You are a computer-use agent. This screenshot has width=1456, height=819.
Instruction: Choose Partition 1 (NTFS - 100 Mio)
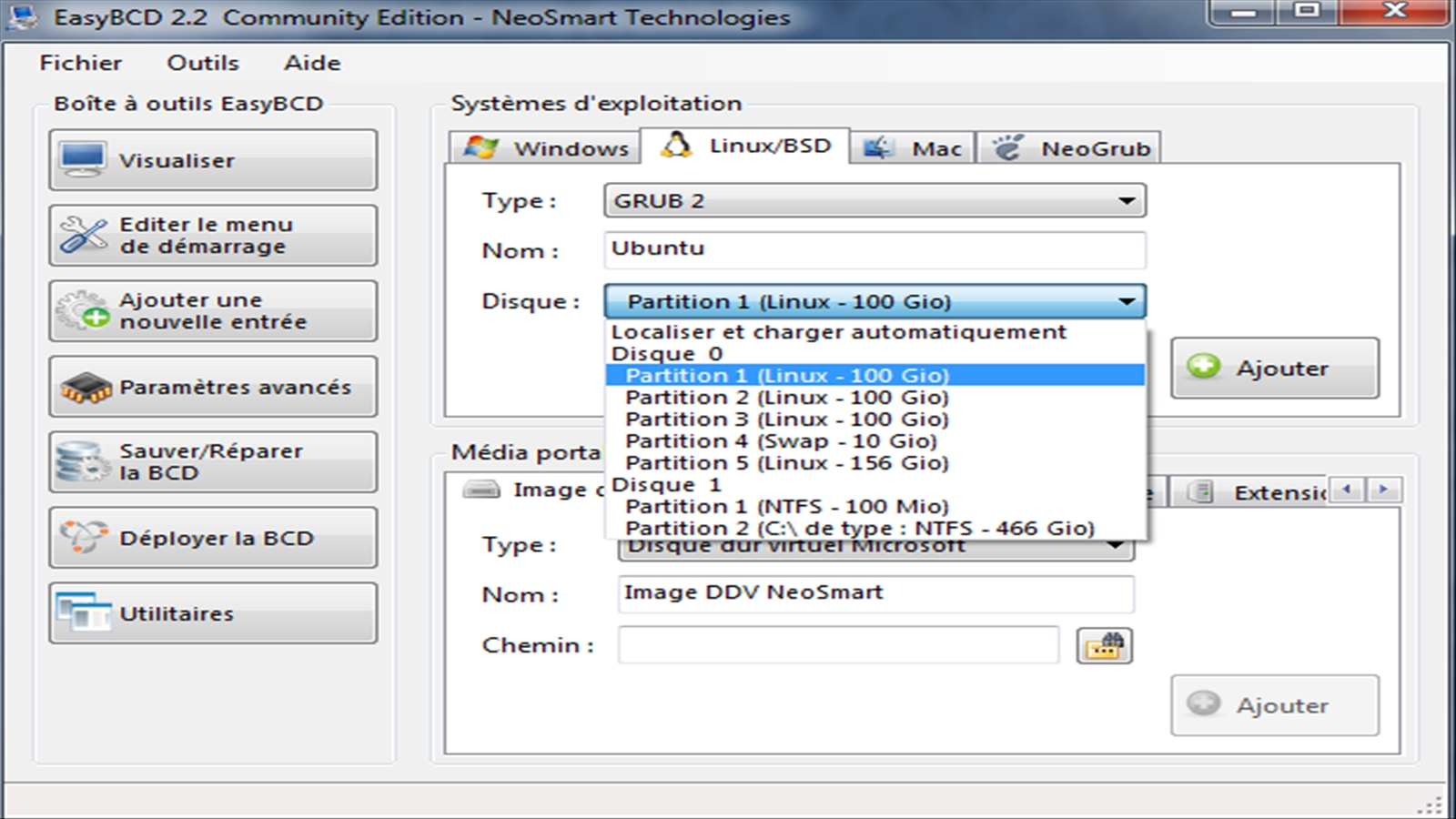875,506
